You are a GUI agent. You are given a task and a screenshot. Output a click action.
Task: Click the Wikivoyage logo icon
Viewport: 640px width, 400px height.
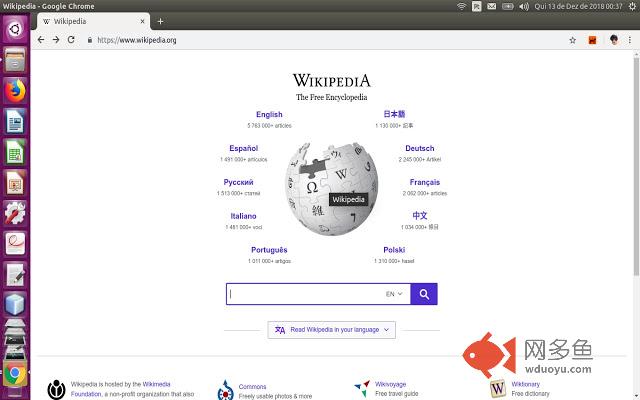[x=362, y=389]
